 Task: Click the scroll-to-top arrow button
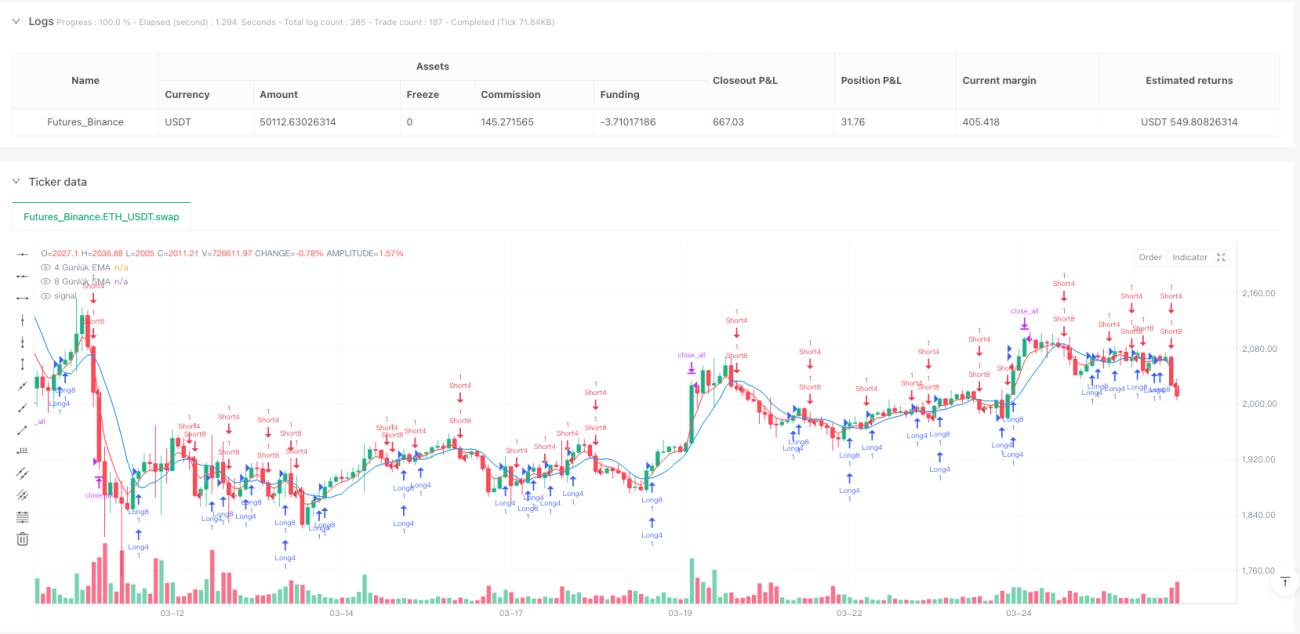(x=1285, y=580)
